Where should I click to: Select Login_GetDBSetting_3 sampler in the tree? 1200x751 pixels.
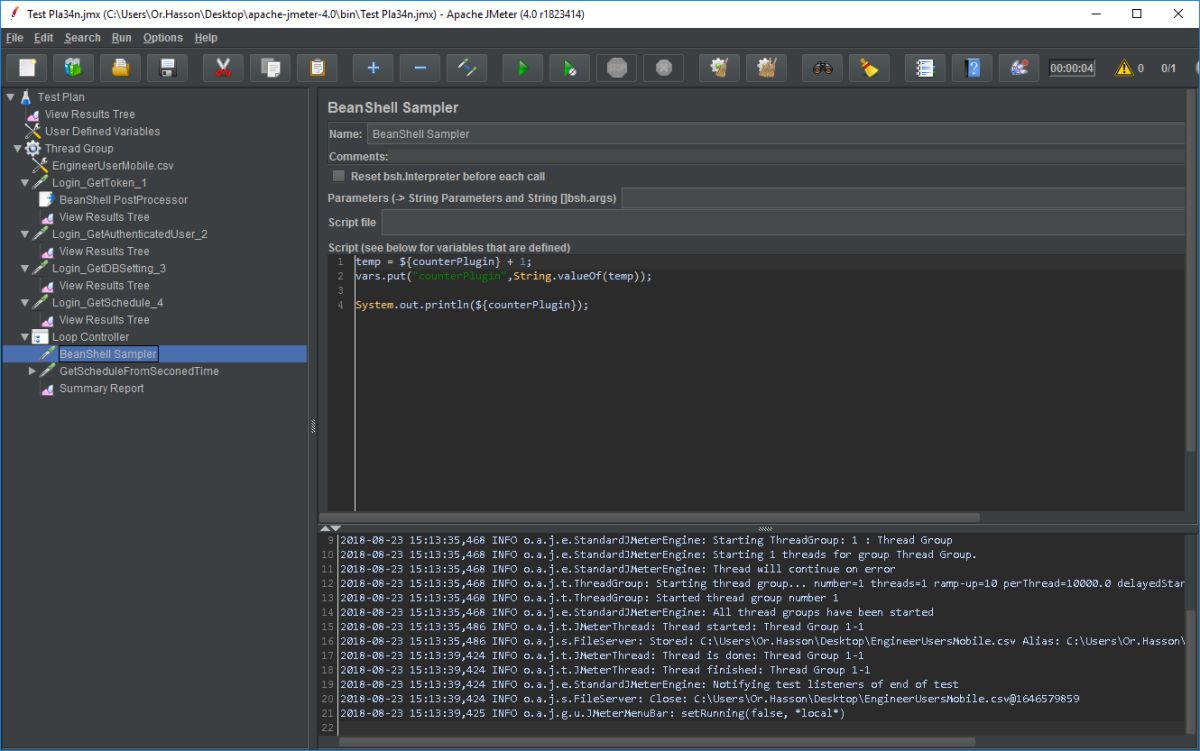(109, 268)
